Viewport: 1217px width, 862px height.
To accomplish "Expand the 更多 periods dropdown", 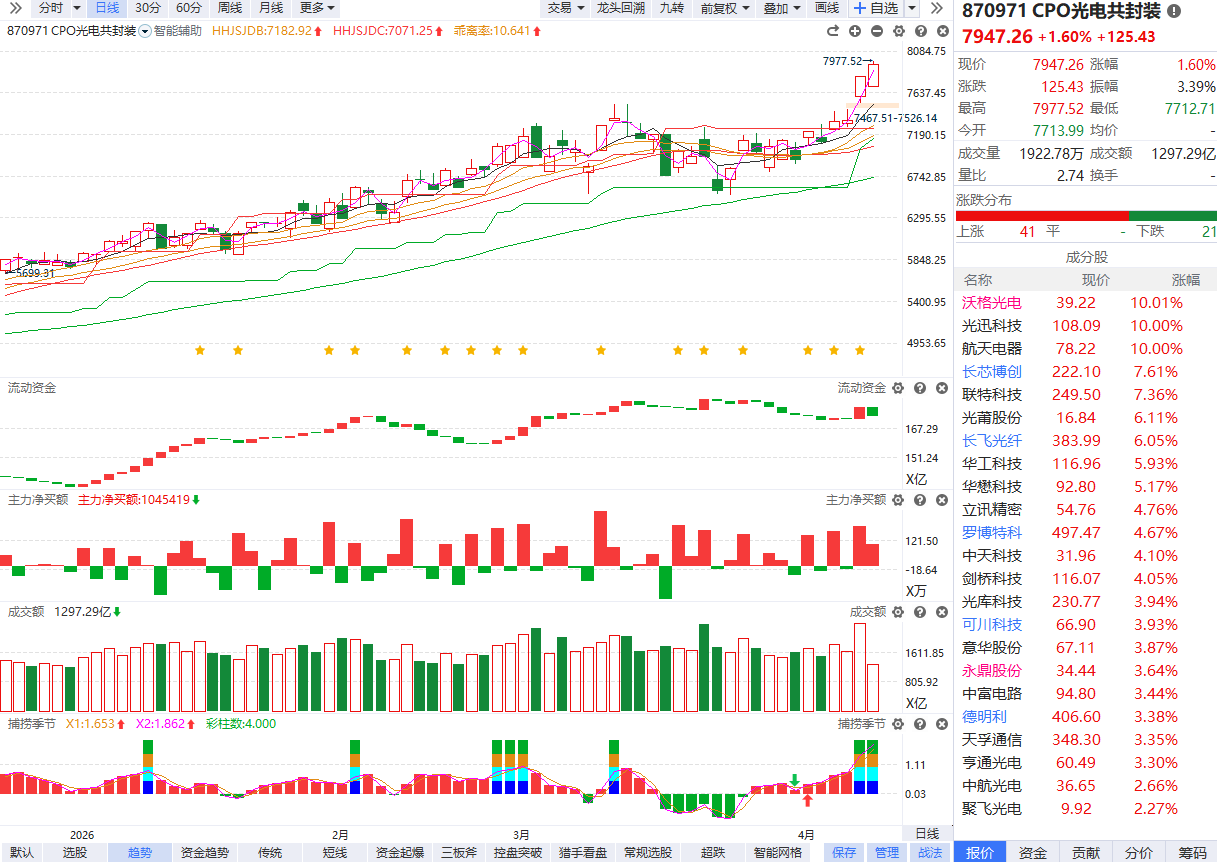I will pos(317,8).
